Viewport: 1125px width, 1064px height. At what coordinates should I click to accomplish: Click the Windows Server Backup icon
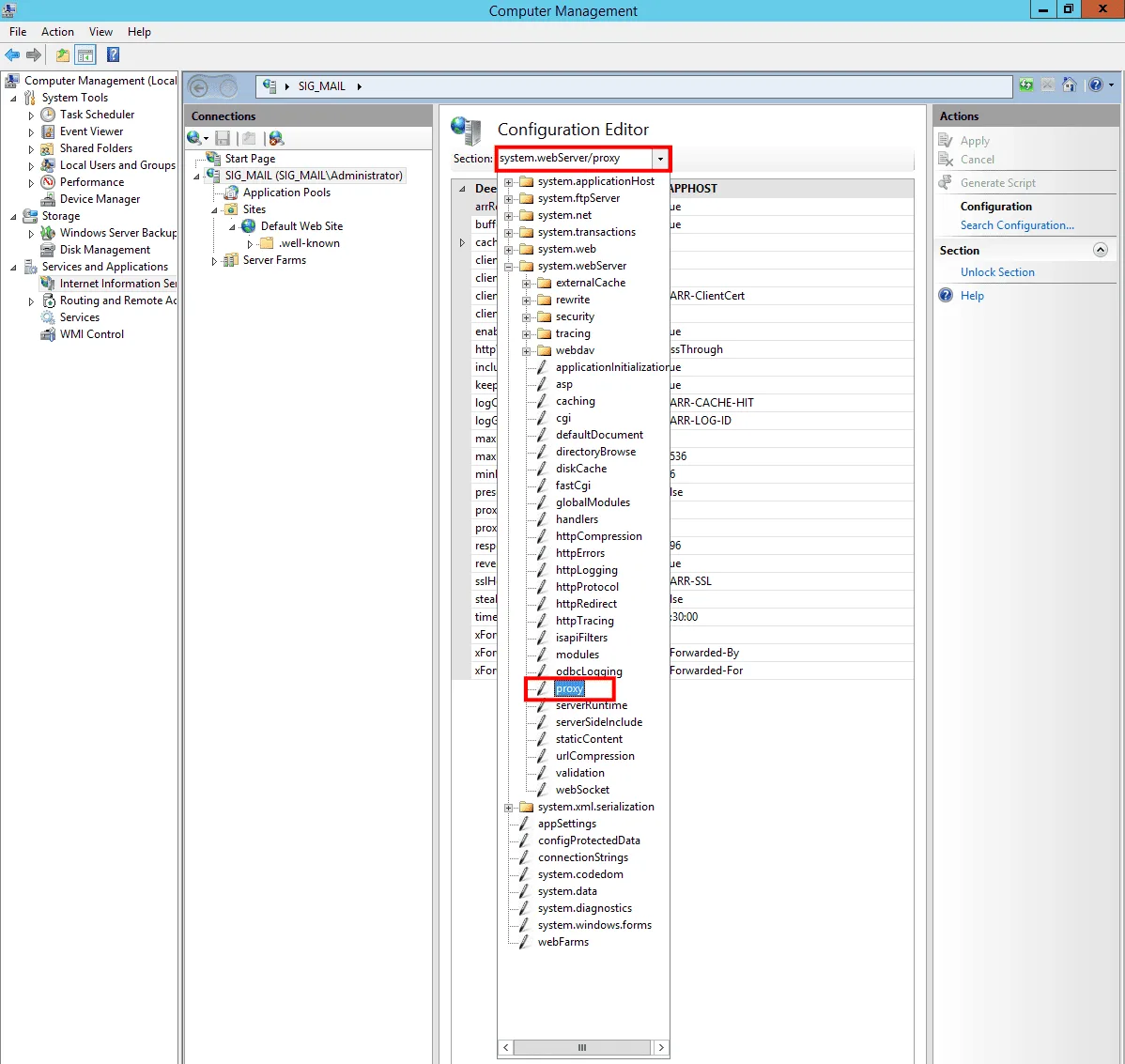pyautogui.click(x=48, y=233)
